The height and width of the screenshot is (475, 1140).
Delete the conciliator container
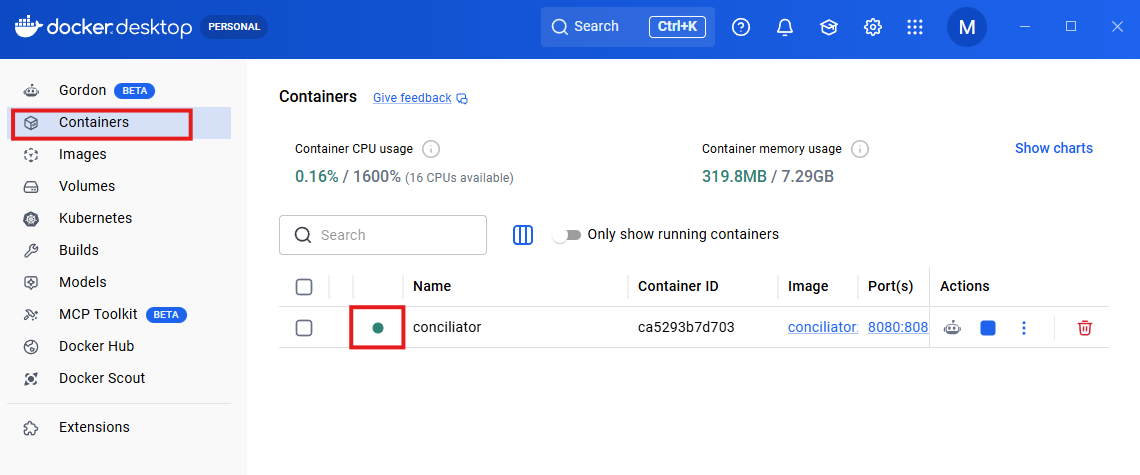pos(1084,327)
